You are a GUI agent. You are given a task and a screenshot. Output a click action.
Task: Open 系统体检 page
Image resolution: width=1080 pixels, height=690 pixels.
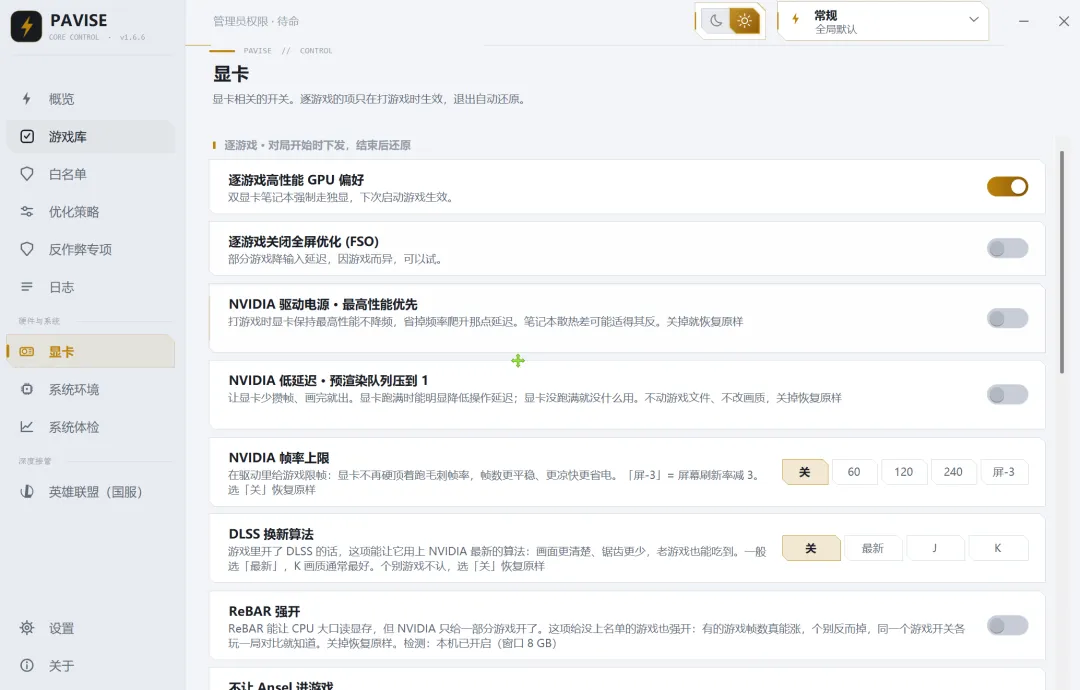90,426
